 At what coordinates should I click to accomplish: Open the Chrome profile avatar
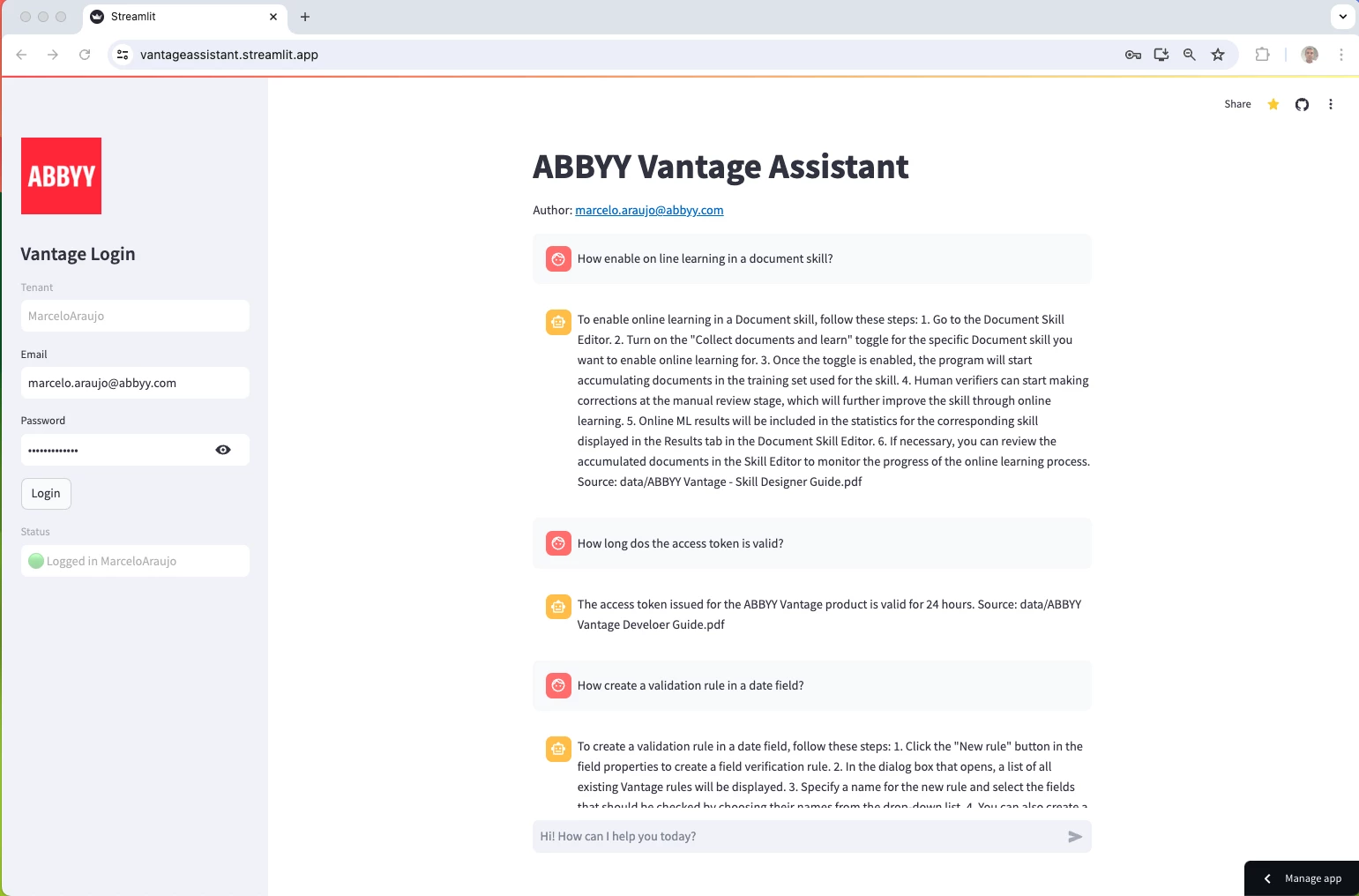[1310, 55]
